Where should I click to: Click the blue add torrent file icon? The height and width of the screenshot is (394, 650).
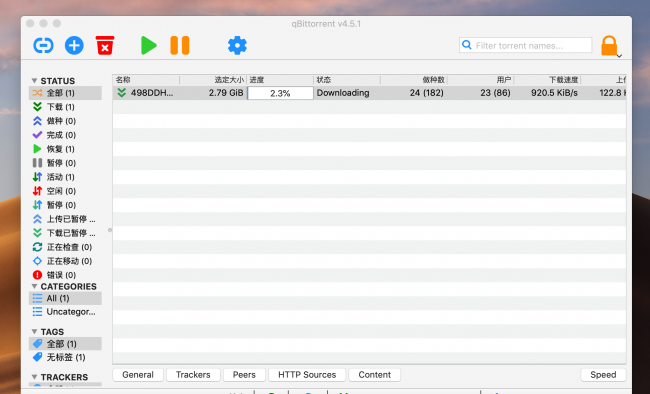pos(74,45)
